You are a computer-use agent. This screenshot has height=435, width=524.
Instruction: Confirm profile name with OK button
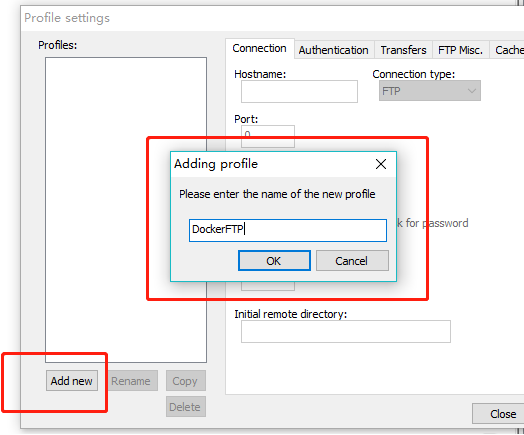(274, 261)
